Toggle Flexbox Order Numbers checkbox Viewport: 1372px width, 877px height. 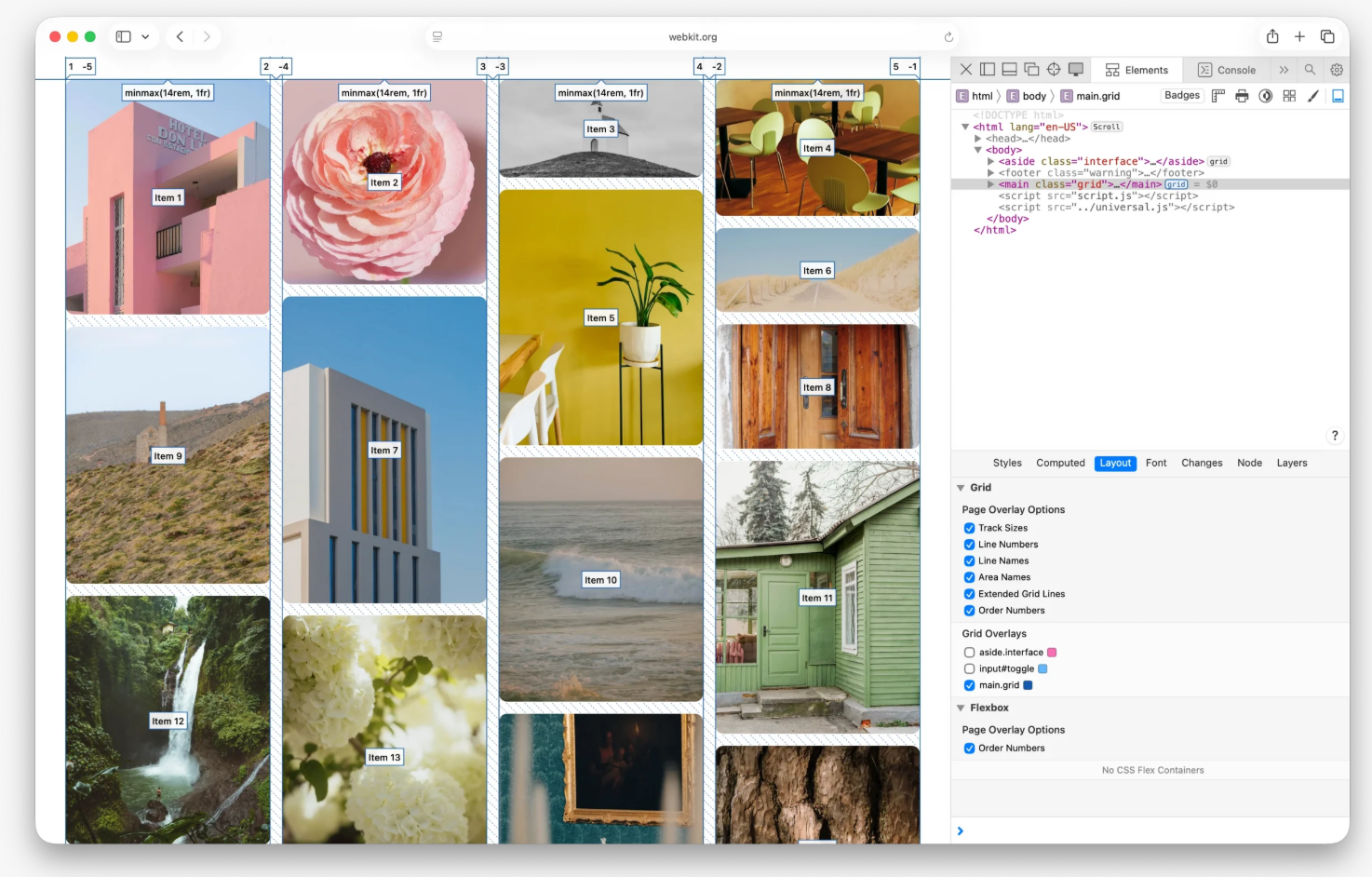pyautogui.click(x=969, y=749)
